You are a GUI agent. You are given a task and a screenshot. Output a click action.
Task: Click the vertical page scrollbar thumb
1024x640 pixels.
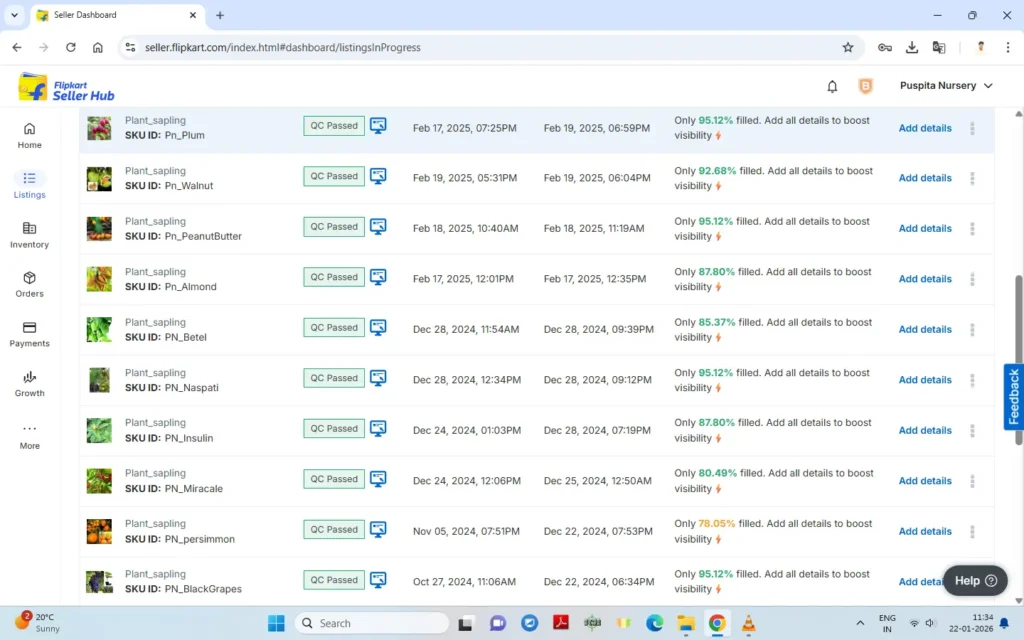(x=1018, y=360)
